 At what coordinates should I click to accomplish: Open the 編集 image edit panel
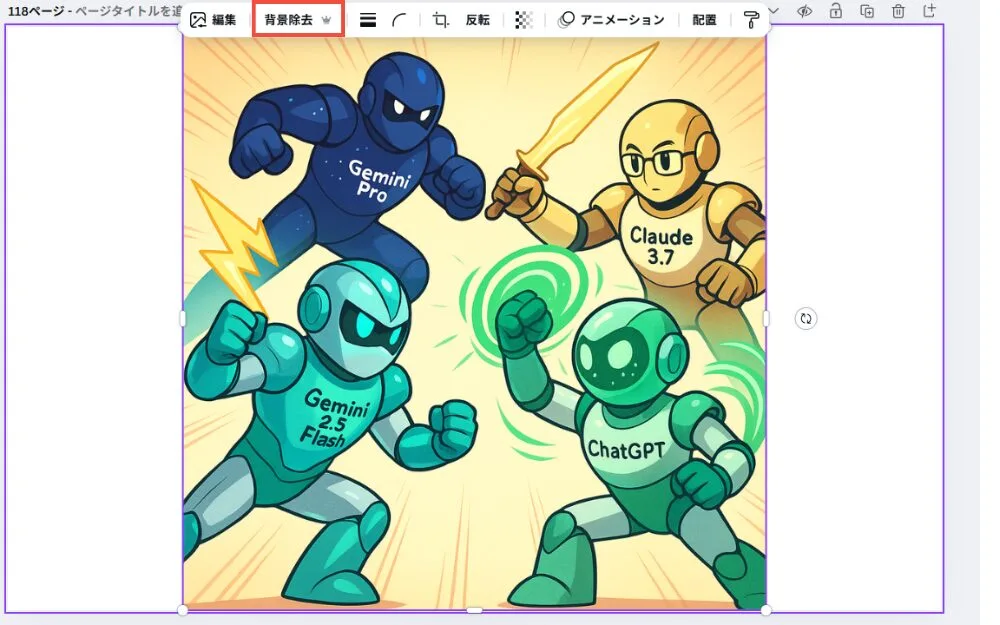(x=213, y=20)
